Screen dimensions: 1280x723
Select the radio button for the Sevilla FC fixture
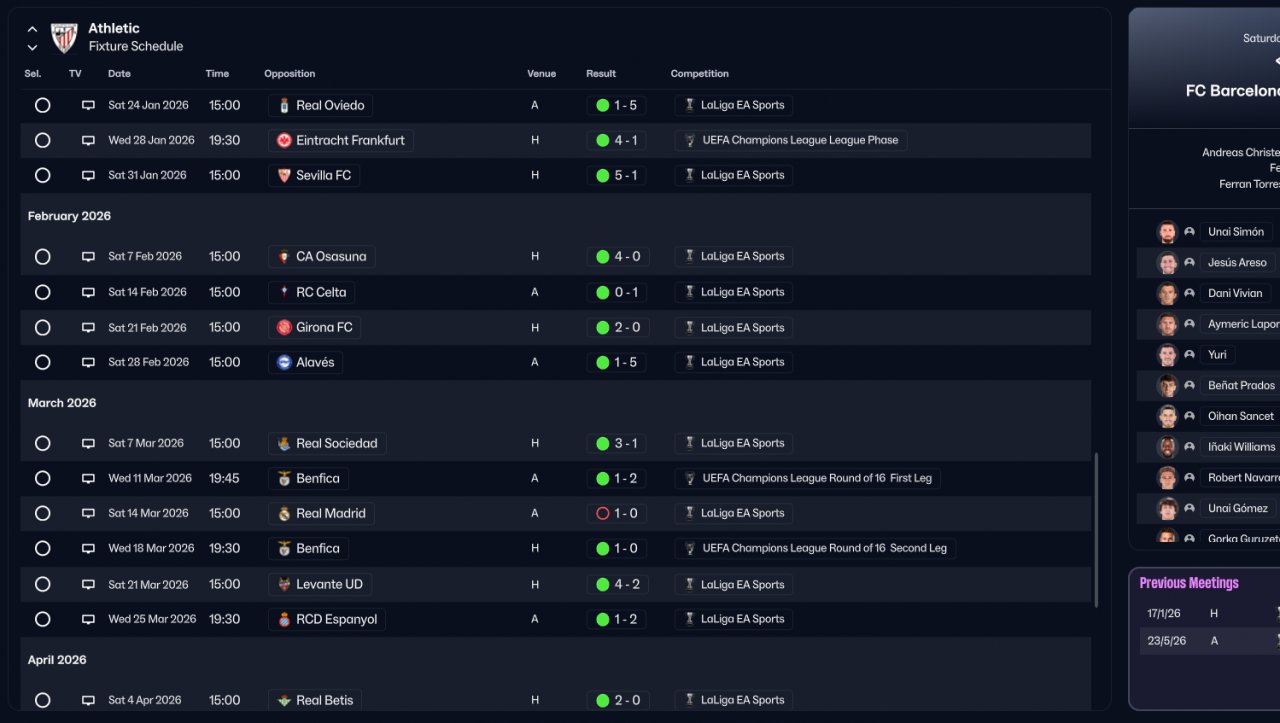pyautogui.click(x=42, y=175)
